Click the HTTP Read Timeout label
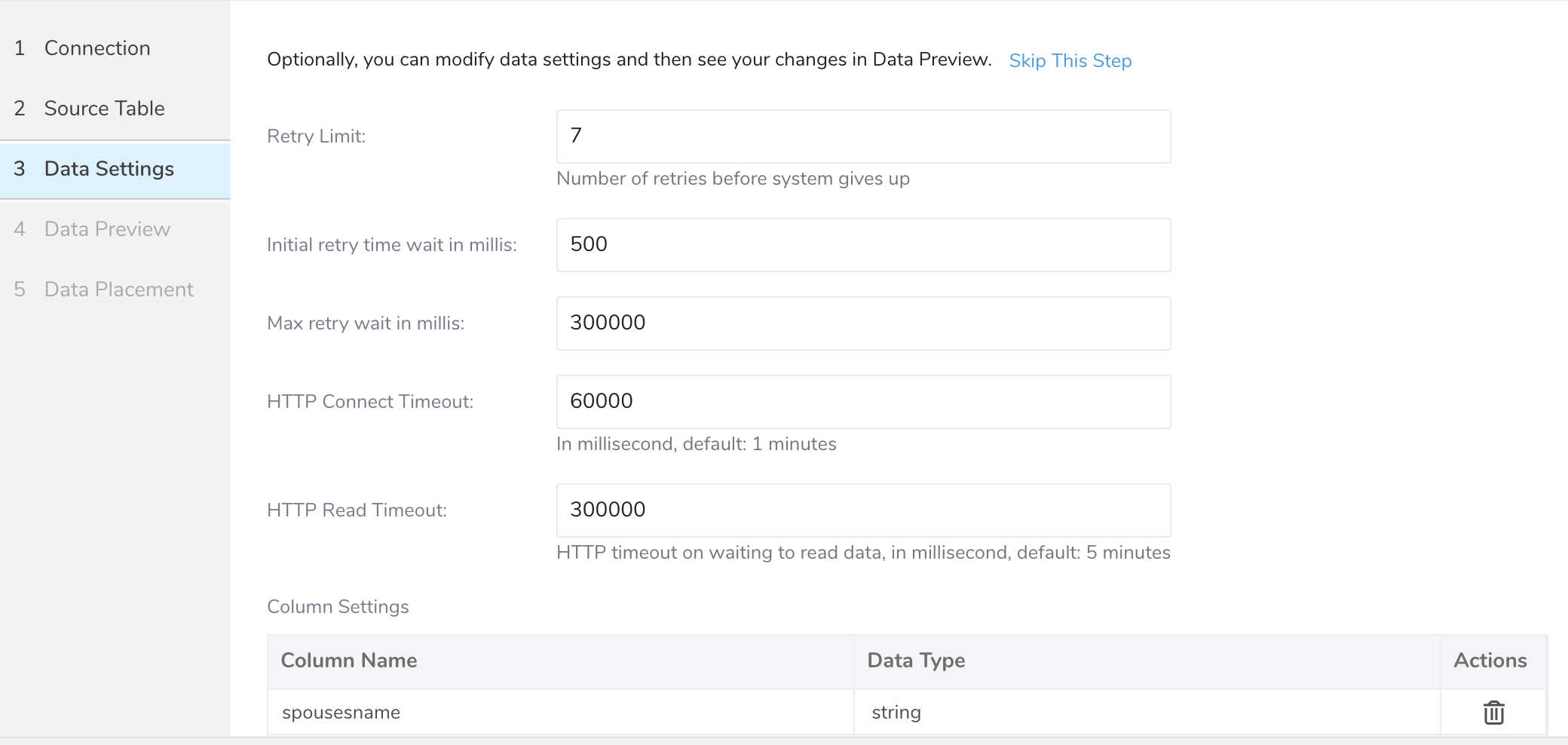1568x745 pixels. [x=357, y=510]
